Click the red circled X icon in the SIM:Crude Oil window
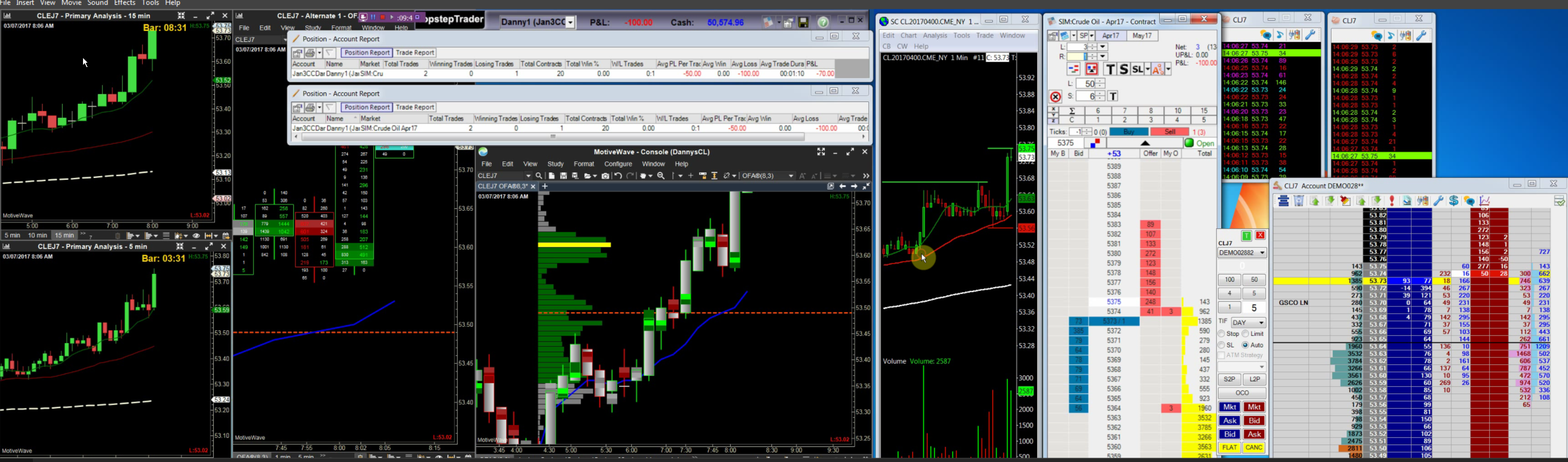This screenshot has height=462, width=1568. (x=1055, y=96)
